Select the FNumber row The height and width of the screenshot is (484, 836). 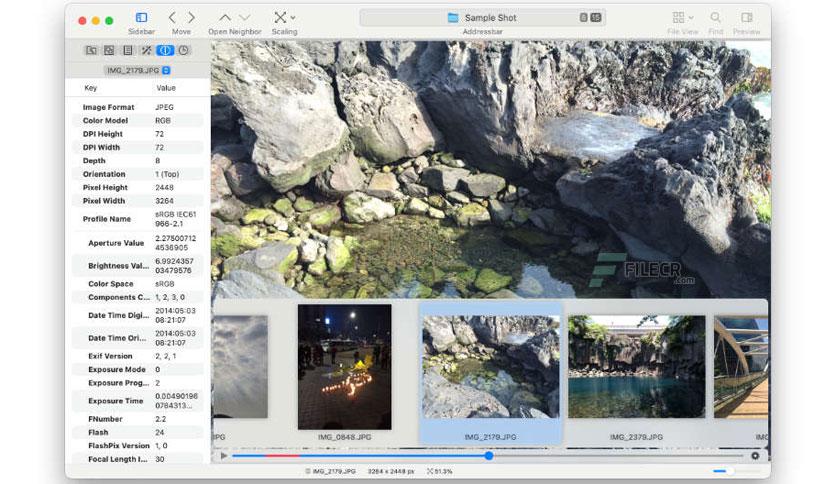(x=138, y=419)
